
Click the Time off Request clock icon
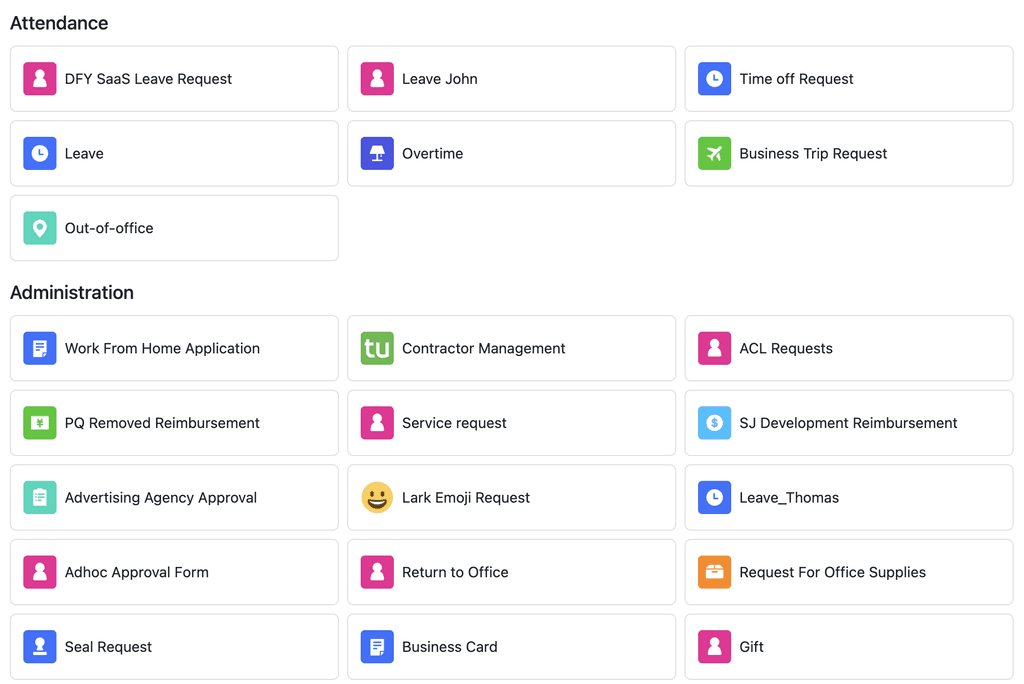point(714,78)
